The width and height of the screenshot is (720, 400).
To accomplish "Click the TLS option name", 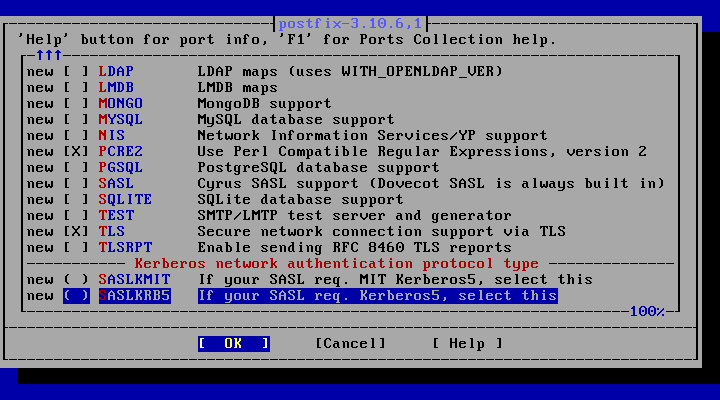I will 112,231.
